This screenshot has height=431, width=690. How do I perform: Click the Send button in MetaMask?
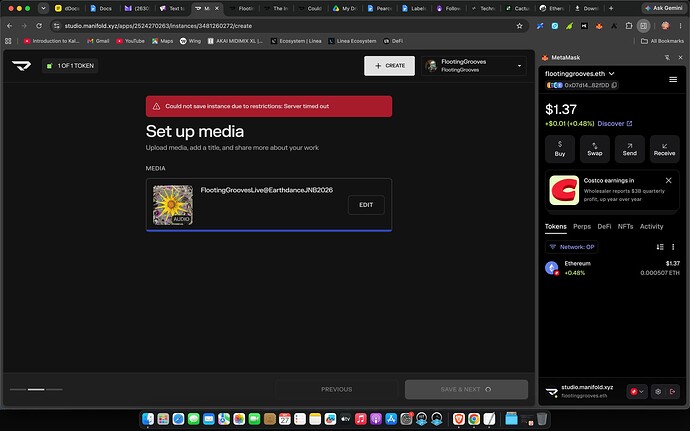[x=630, y=149]
